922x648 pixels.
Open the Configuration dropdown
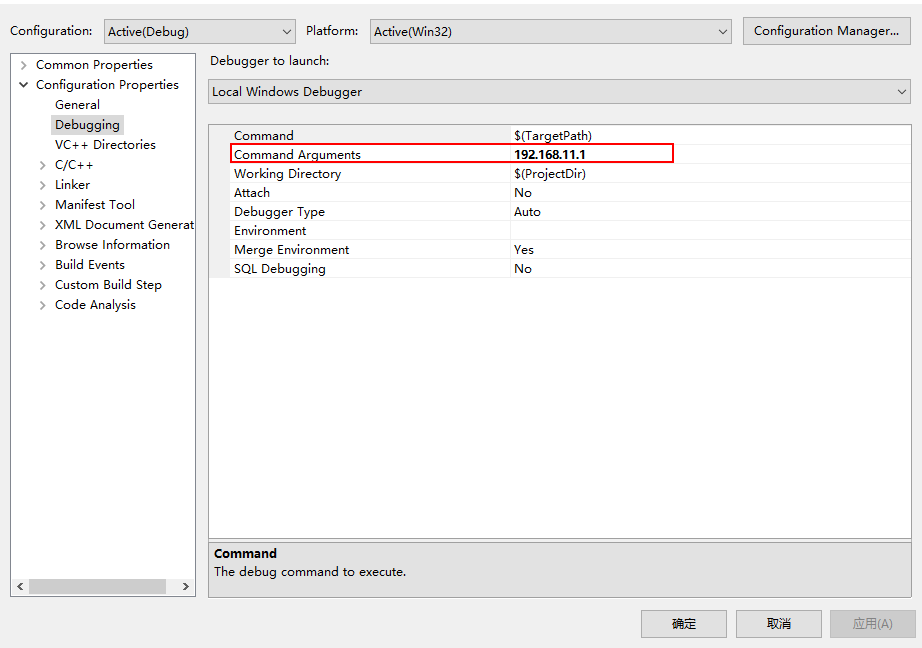point(199,32)
